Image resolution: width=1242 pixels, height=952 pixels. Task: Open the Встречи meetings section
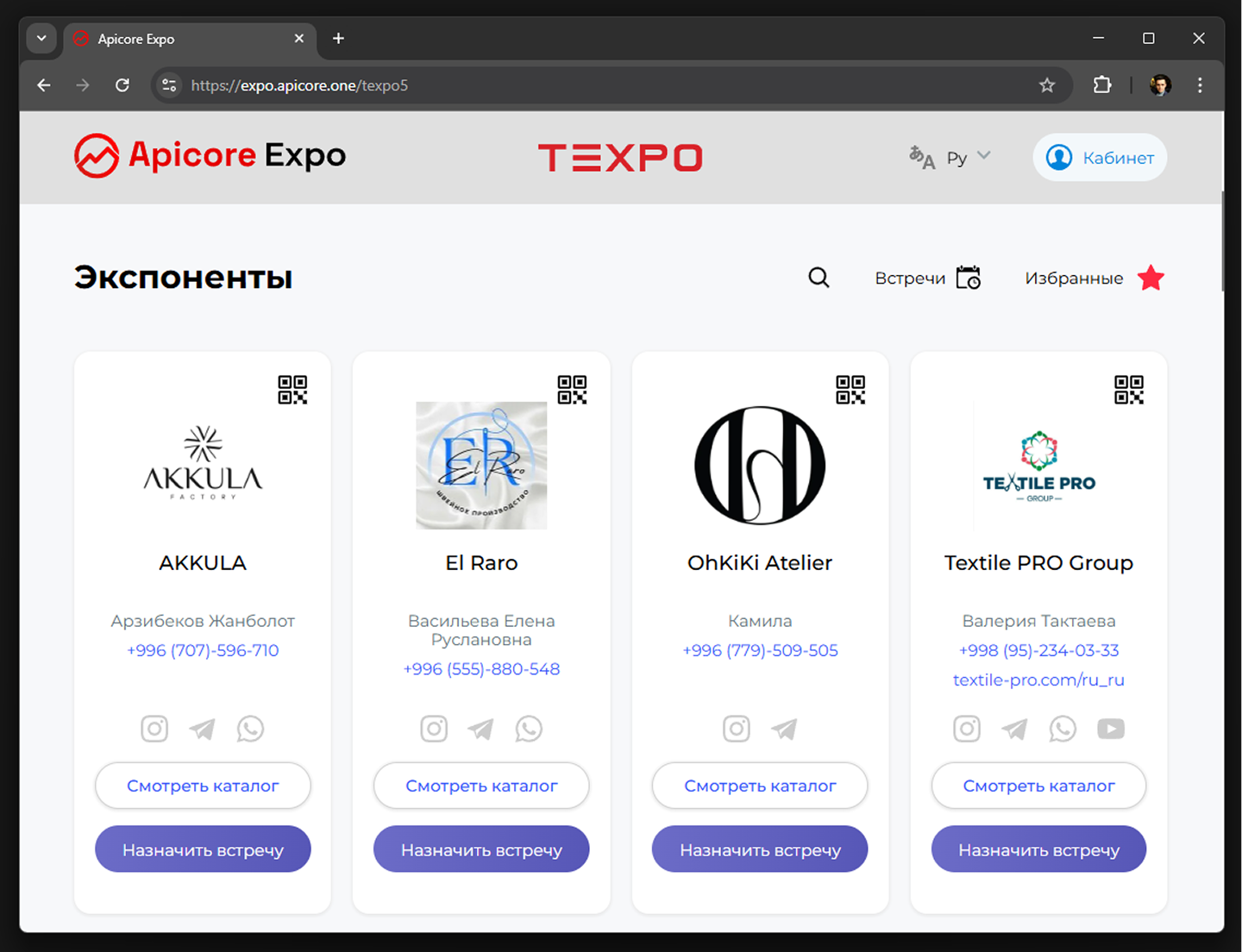[928, 279]
